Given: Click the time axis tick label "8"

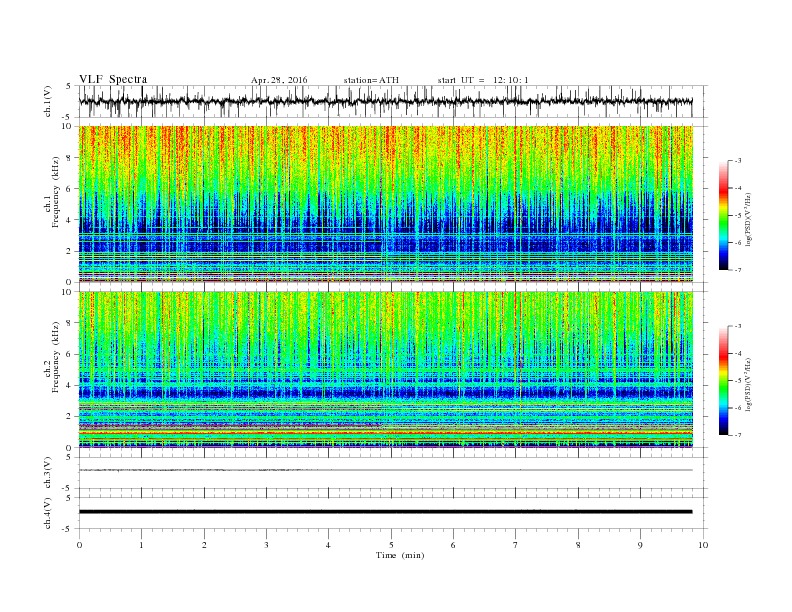Looking at the screenshot, I should click(578, 545).
